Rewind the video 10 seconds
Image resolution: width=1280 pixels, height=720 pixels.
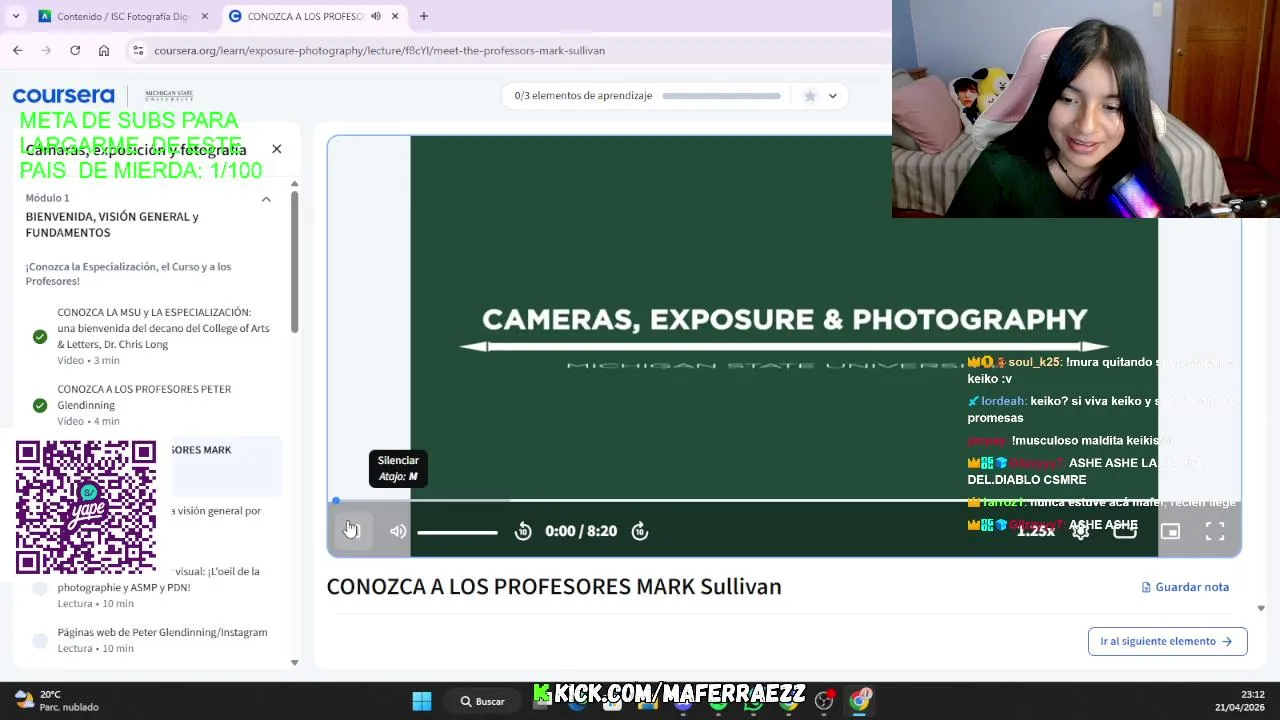coord(523,531)
